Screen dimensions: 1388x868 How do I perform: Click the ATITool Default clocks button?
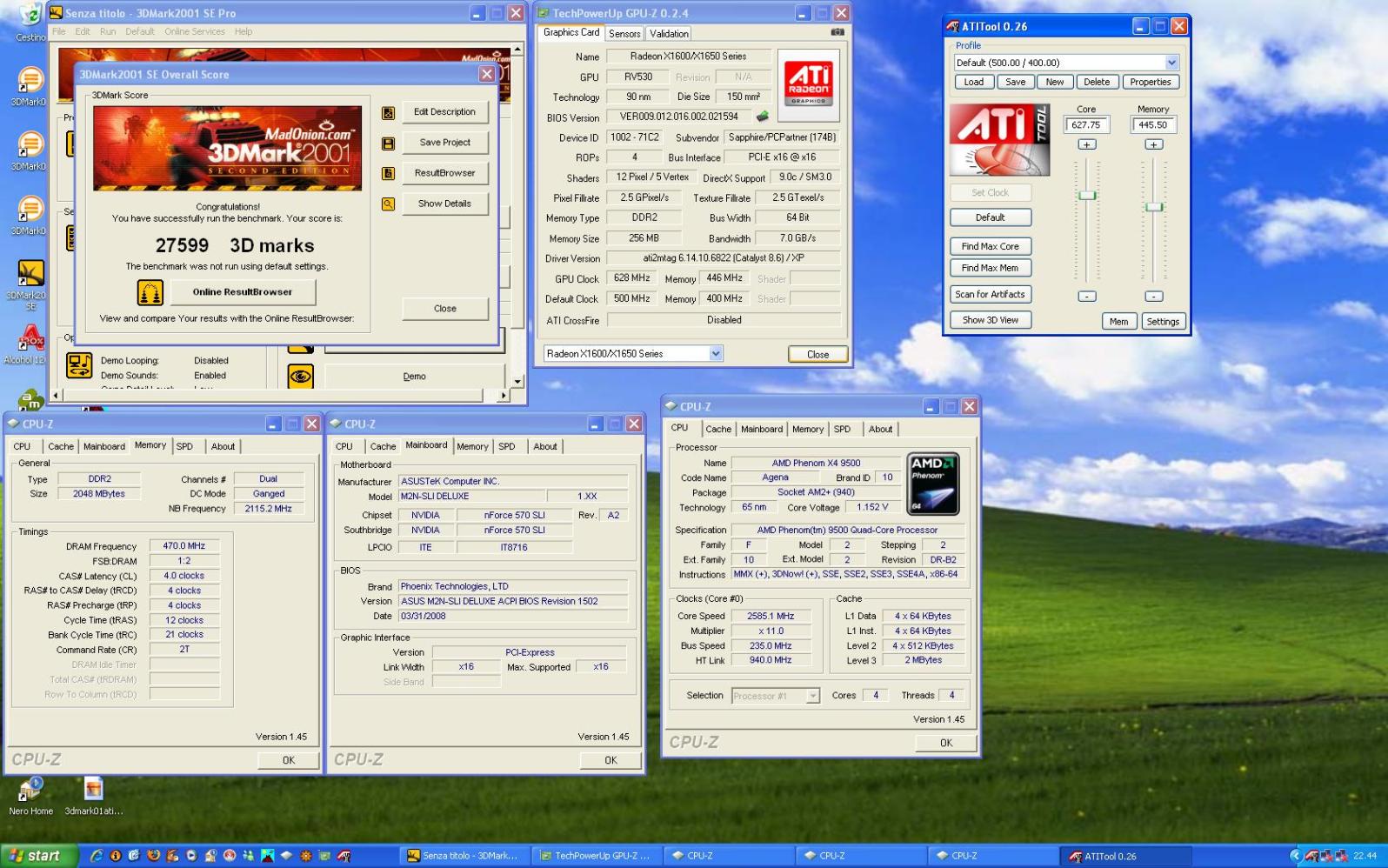point(991,217)
